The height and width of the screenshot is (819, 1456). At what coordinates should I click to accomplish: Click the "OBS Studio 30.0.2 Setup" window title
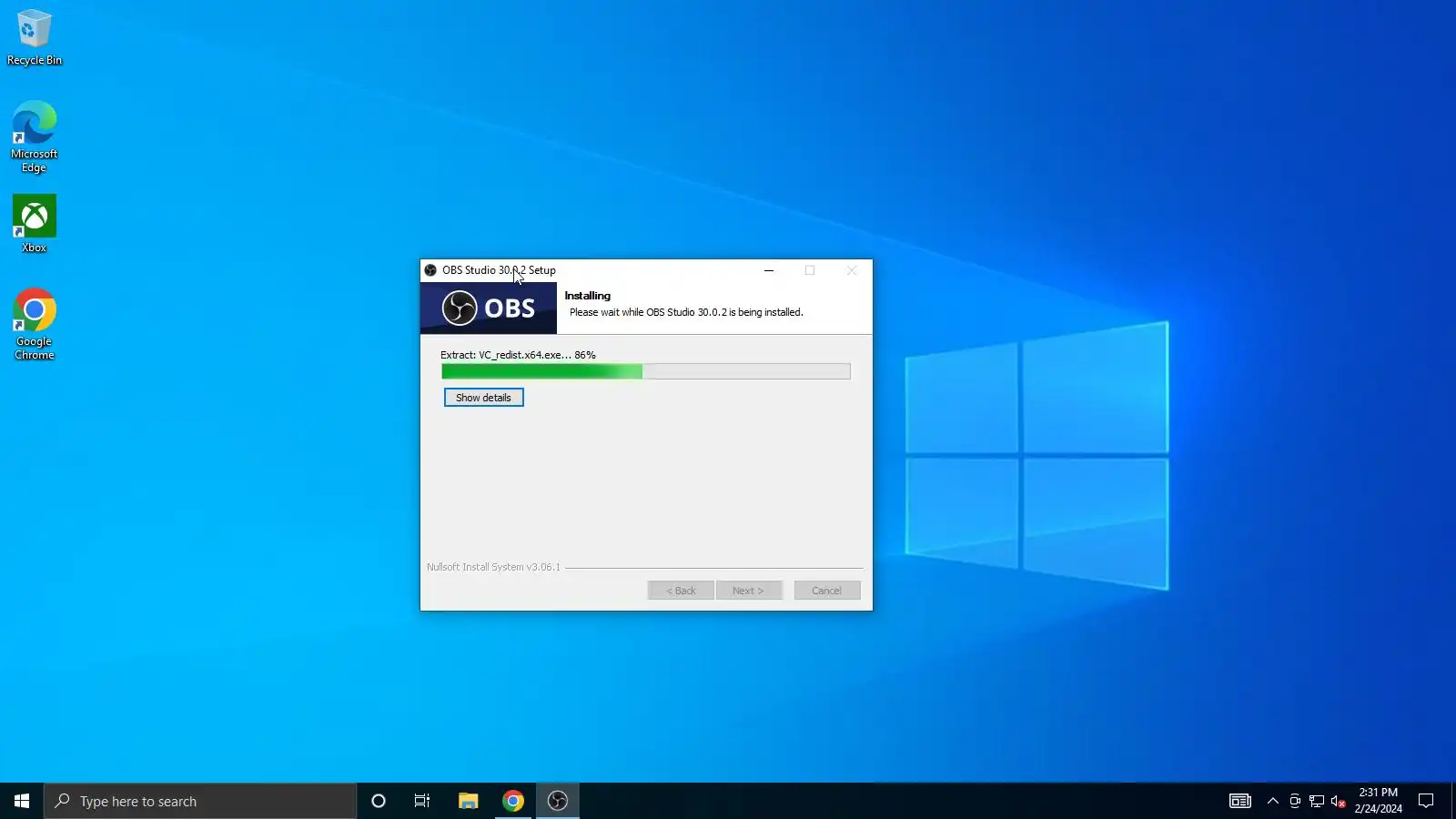point(499,270)
